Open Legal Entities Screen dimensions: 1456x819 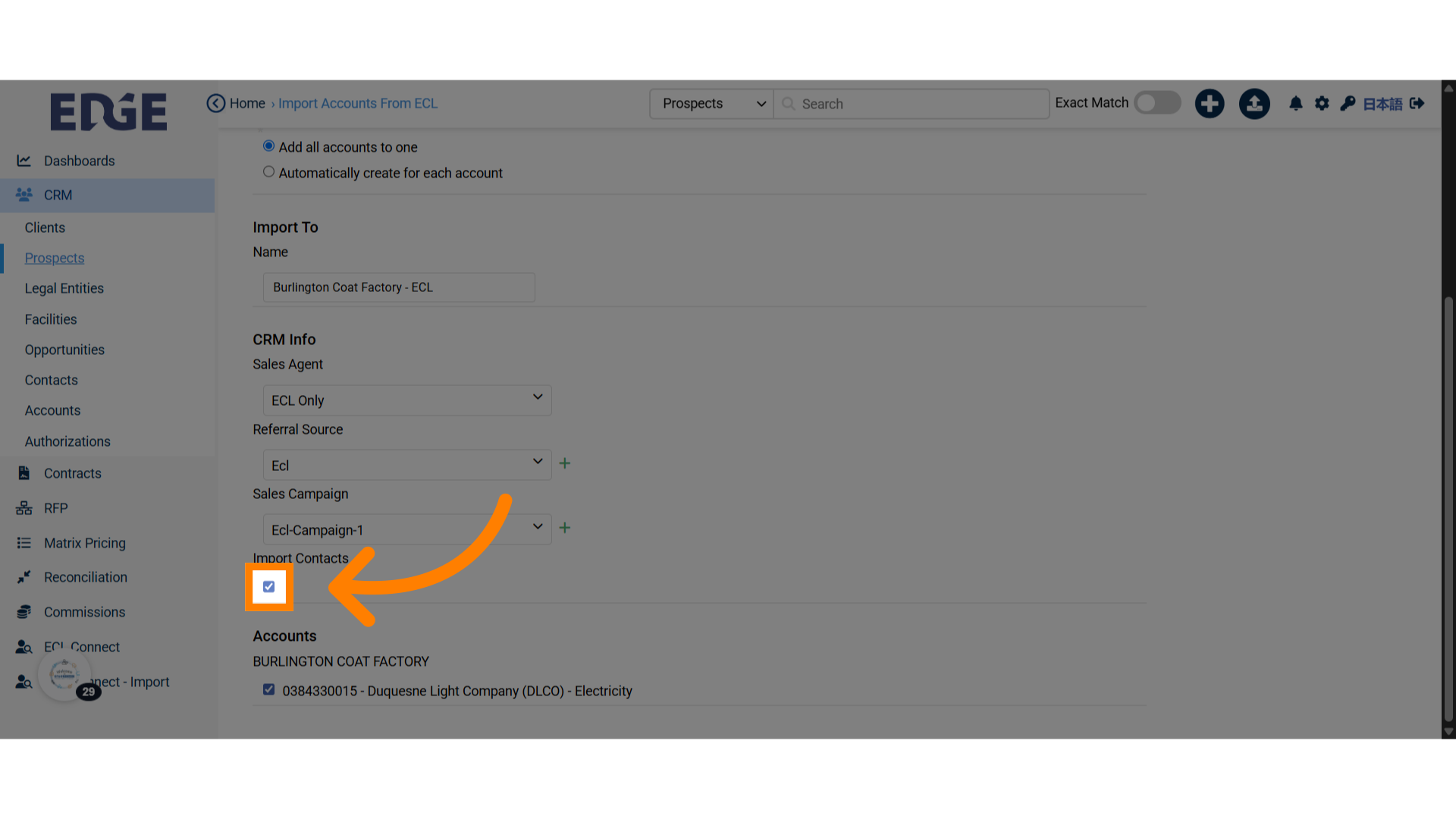64,288
